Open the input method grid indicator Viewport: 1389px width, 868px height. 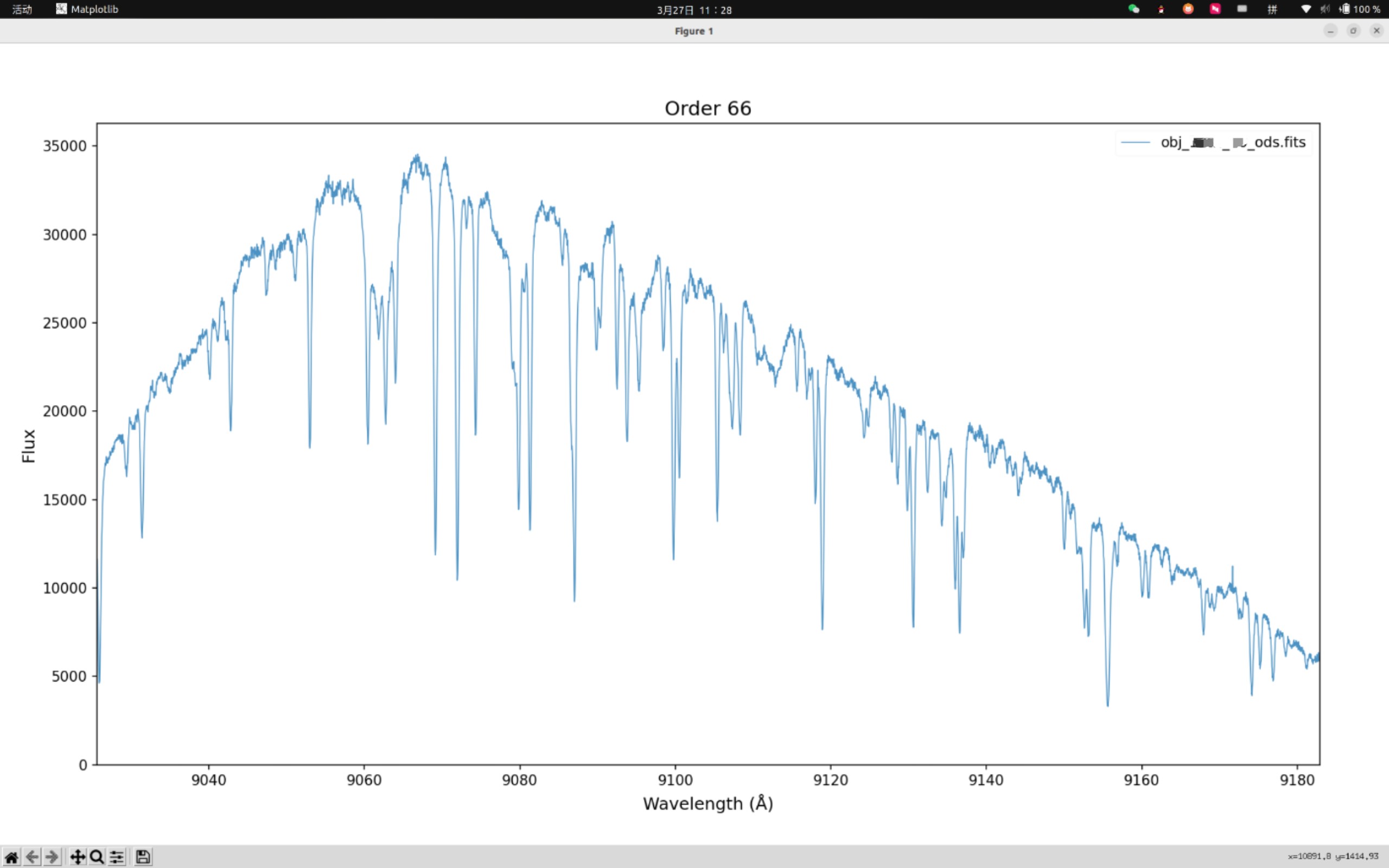[x=1272, y=9]
